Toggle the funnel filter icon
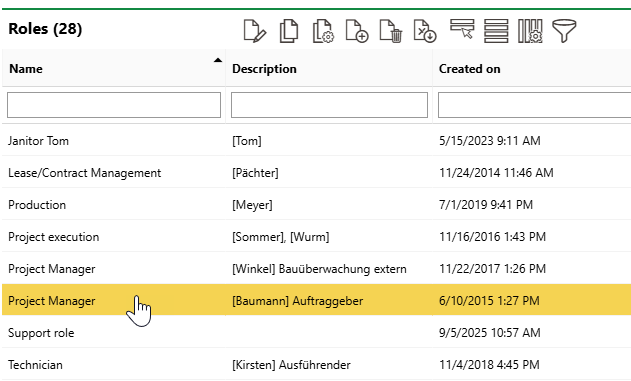631x381 pixels. 564,31
